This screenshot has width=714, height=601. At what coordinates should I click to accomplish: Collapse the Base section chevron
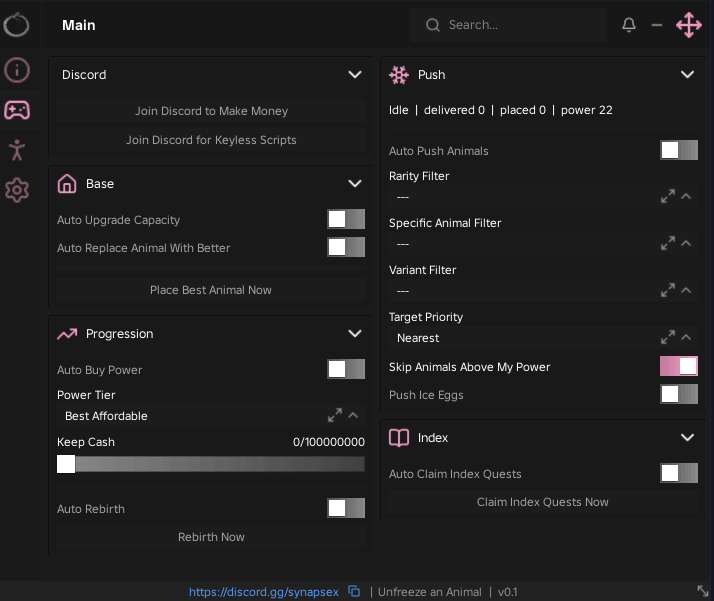[x=355, y=183]
